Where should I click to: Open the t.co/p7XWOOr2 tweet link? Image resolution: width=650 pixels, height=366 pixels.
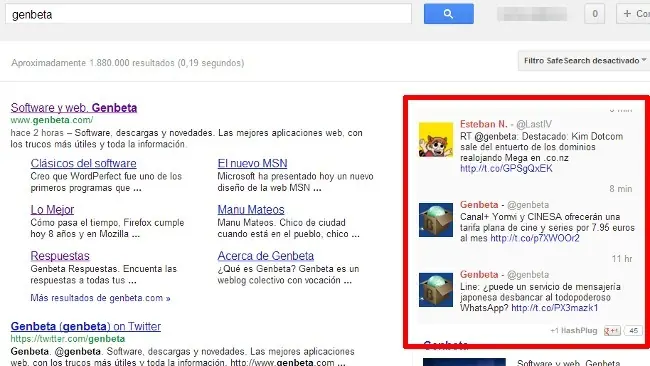(535, 238)
